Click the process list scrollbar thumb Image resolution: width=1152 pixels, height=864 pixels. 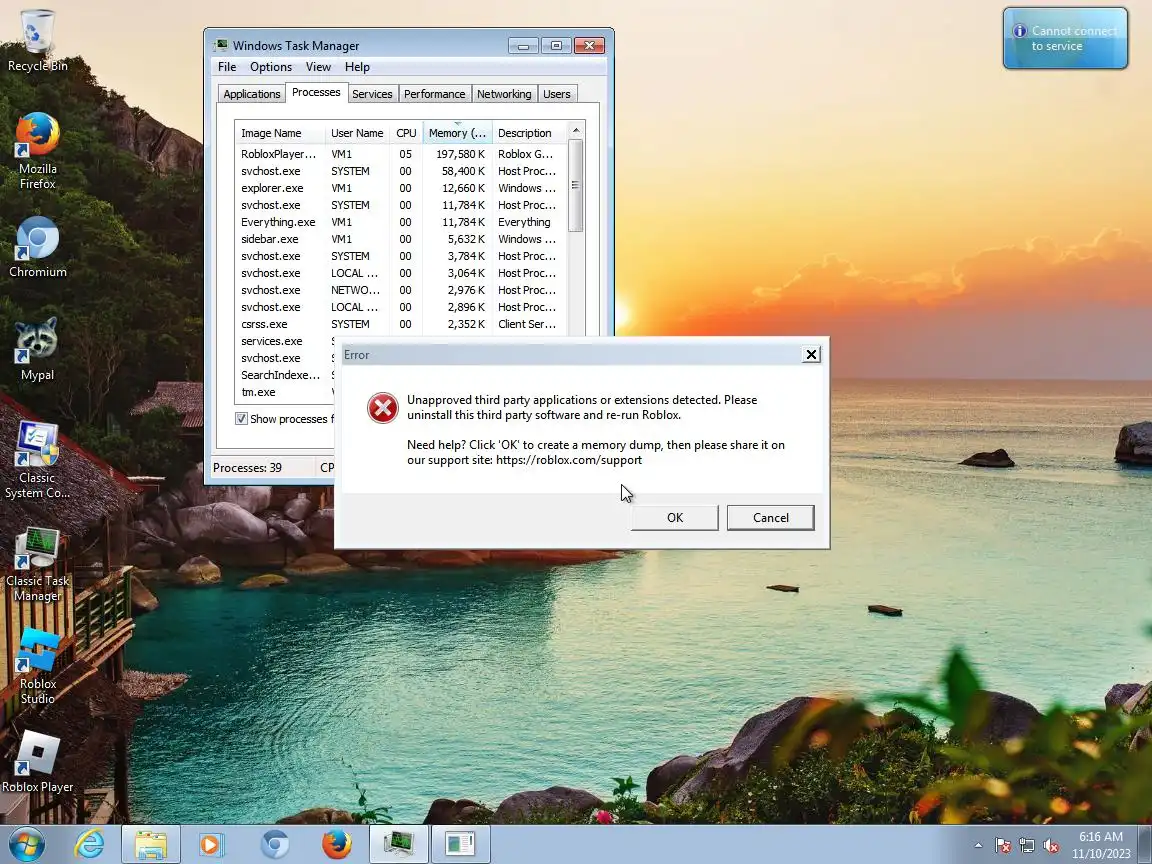click(x=576, y=185)
